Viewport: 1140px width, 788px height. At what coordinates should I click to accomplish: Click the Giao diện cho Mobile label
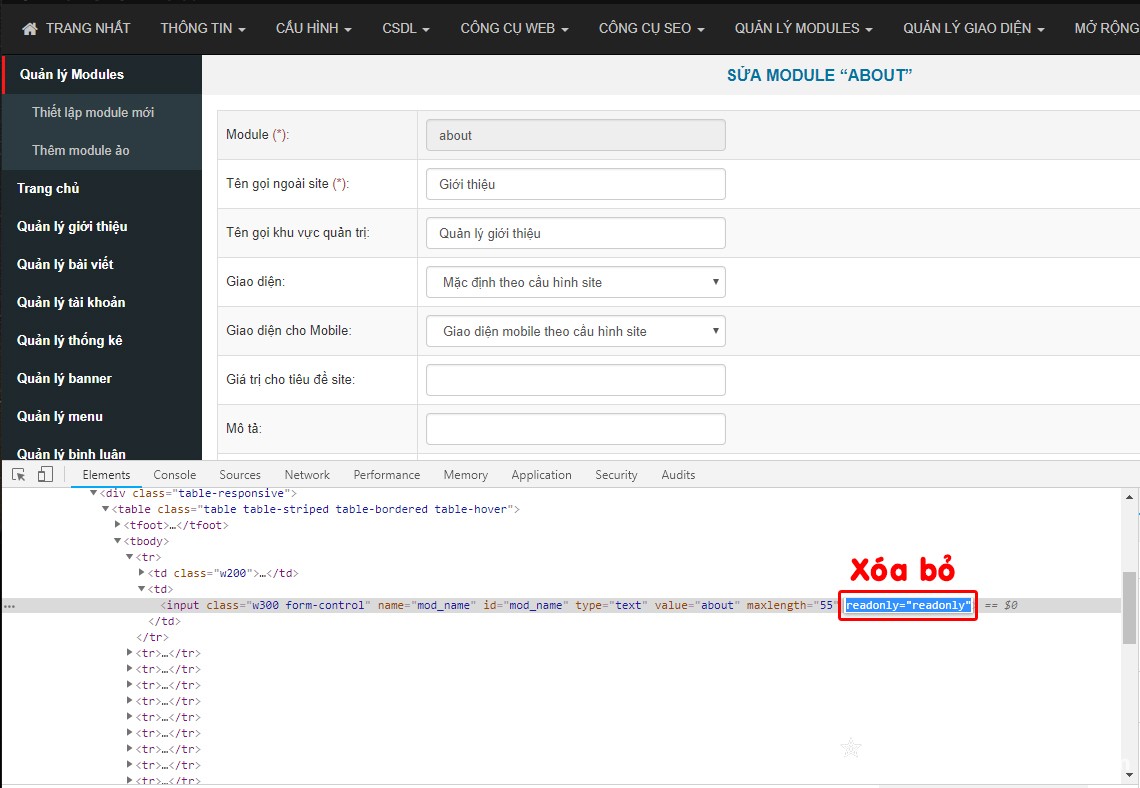point(289,331)
